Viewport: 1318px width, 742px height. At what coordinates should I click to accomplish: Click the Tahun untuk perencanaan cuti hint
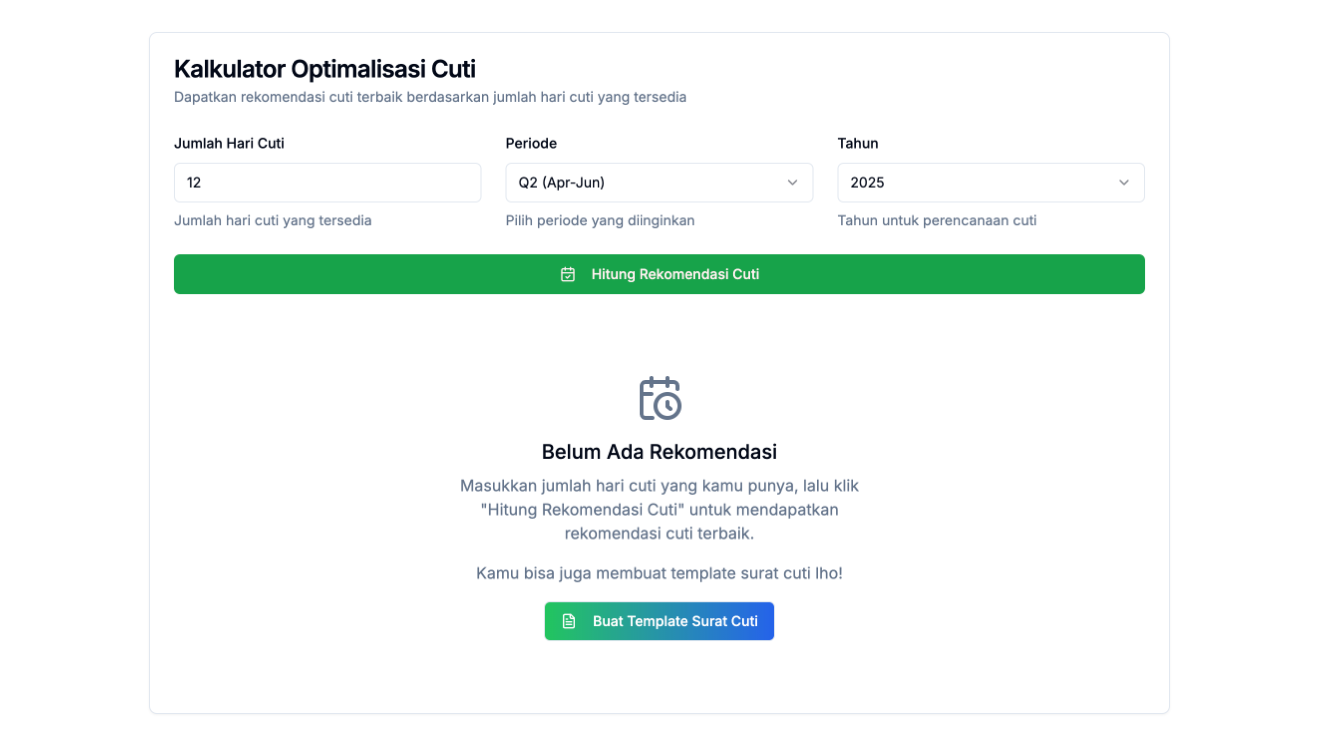937,220
